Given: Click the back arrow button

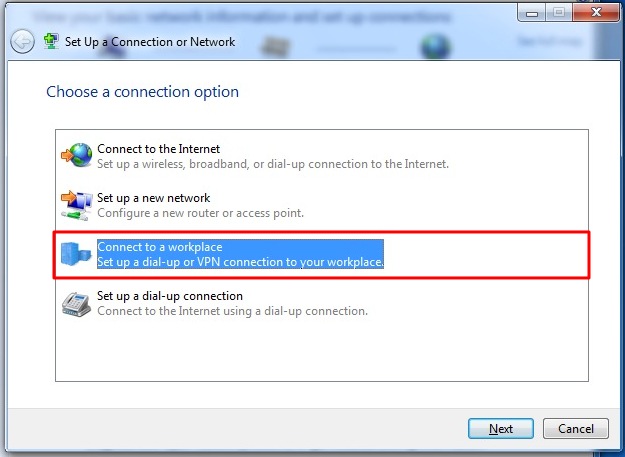Looking at the screenshot, I should 22,42.
